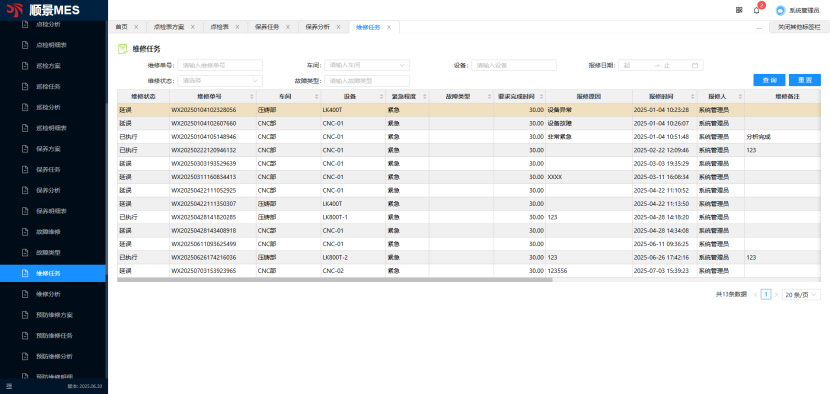Click the 维修单号 column sort arrows
830x394 pixels.
(251, 97)
